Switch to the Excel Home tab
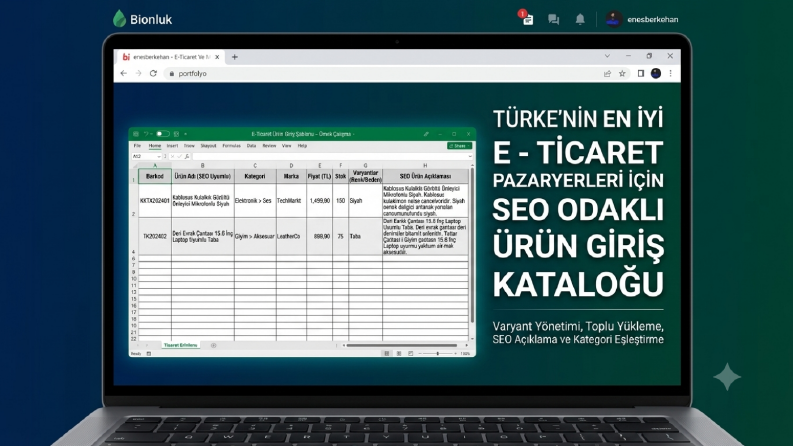793x446 pixels. (x=155, y=146)
